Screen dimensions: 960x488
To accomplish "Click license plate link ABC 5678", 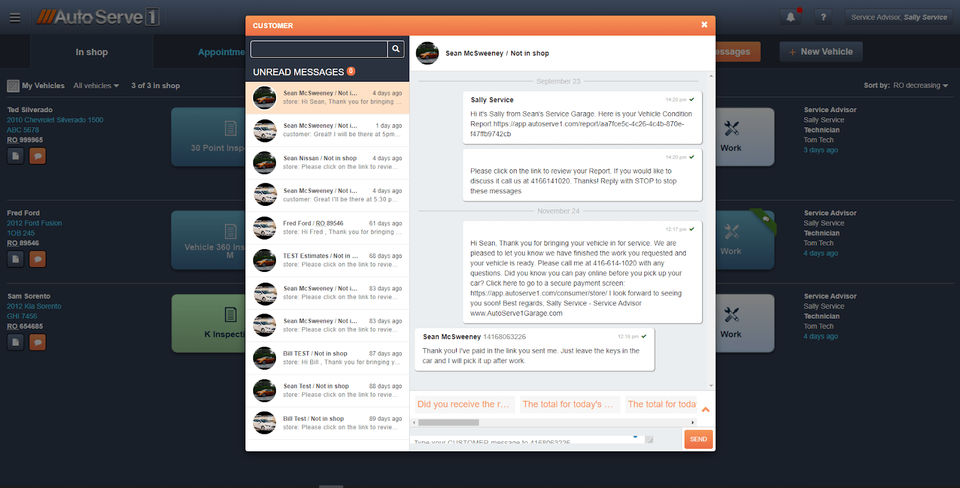I will pos(23,130).
